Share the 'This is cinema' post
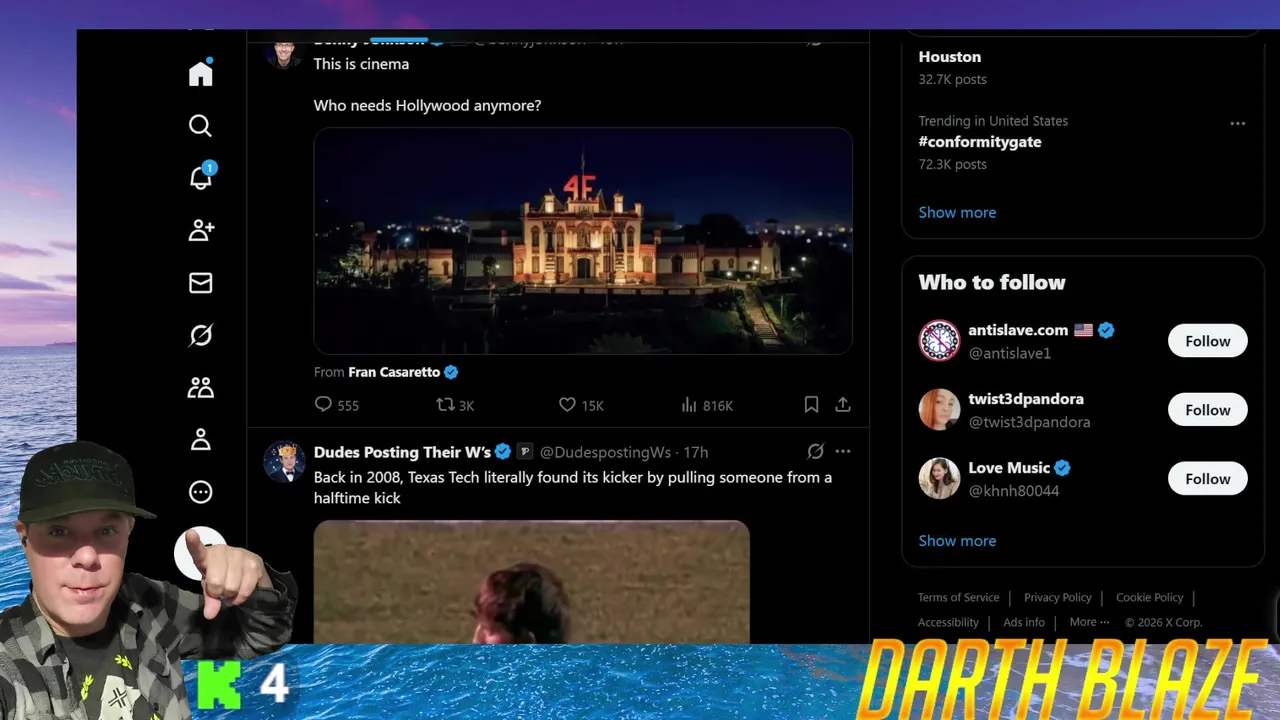Screen dimensions: 1280x720 point(843,405)
